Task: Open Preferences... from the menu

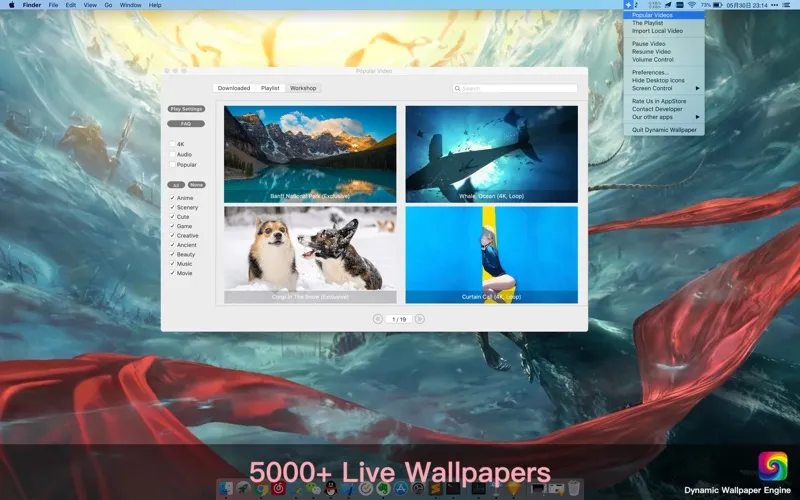Action: [x=664, y=72]
